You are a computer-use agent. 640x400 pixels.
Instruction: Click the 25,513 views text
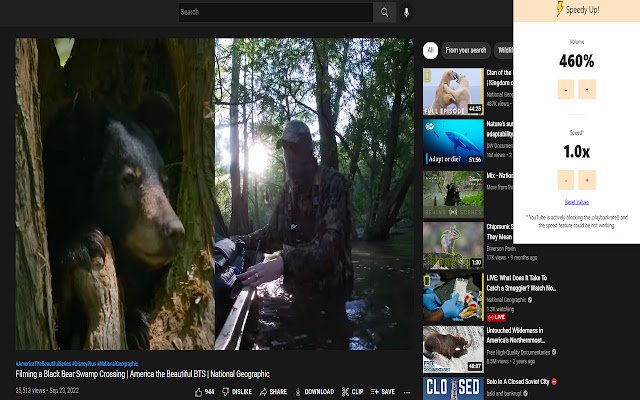30,391
